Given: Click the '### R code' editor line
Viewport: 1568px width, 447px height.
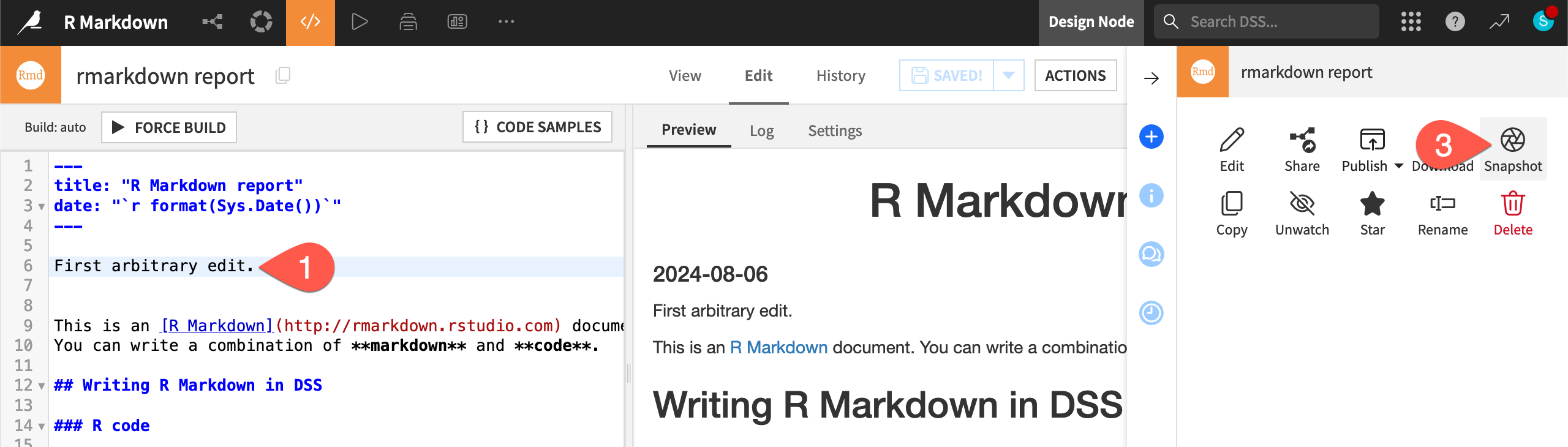Looking at the screenshot, I should [102, 426].
